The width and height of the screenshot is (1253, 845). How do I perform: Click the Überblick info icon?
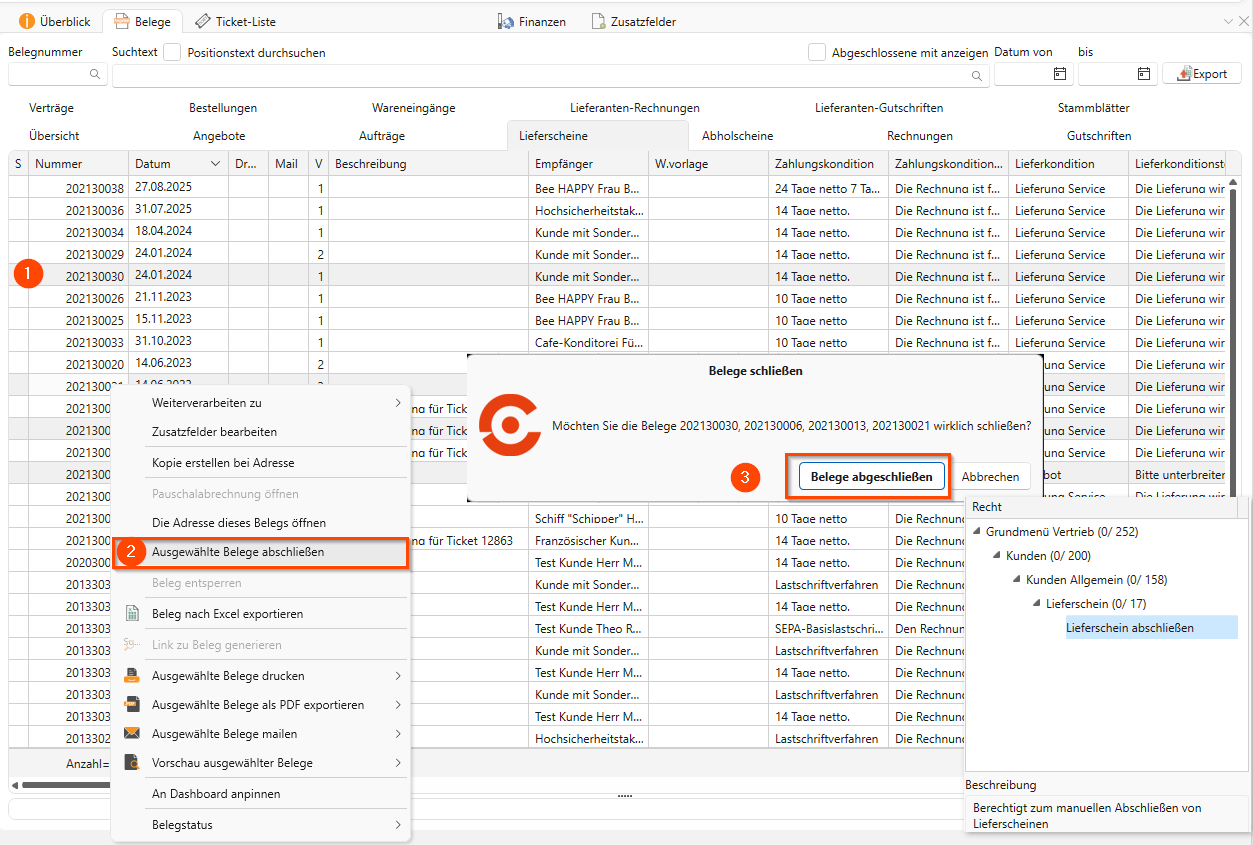click(x=26, y=21)
